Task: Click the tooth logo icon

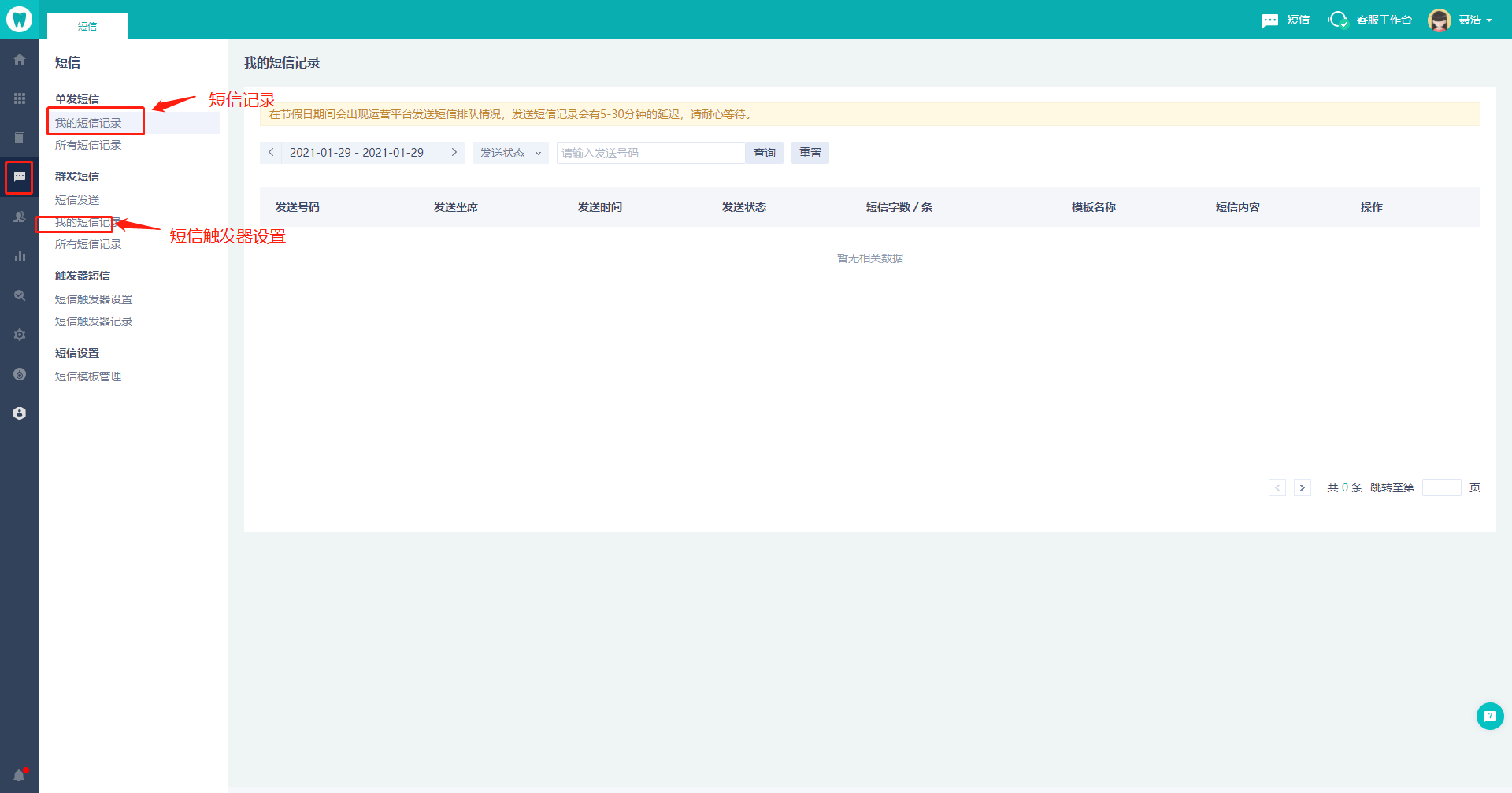Action: tap(19, 19)
